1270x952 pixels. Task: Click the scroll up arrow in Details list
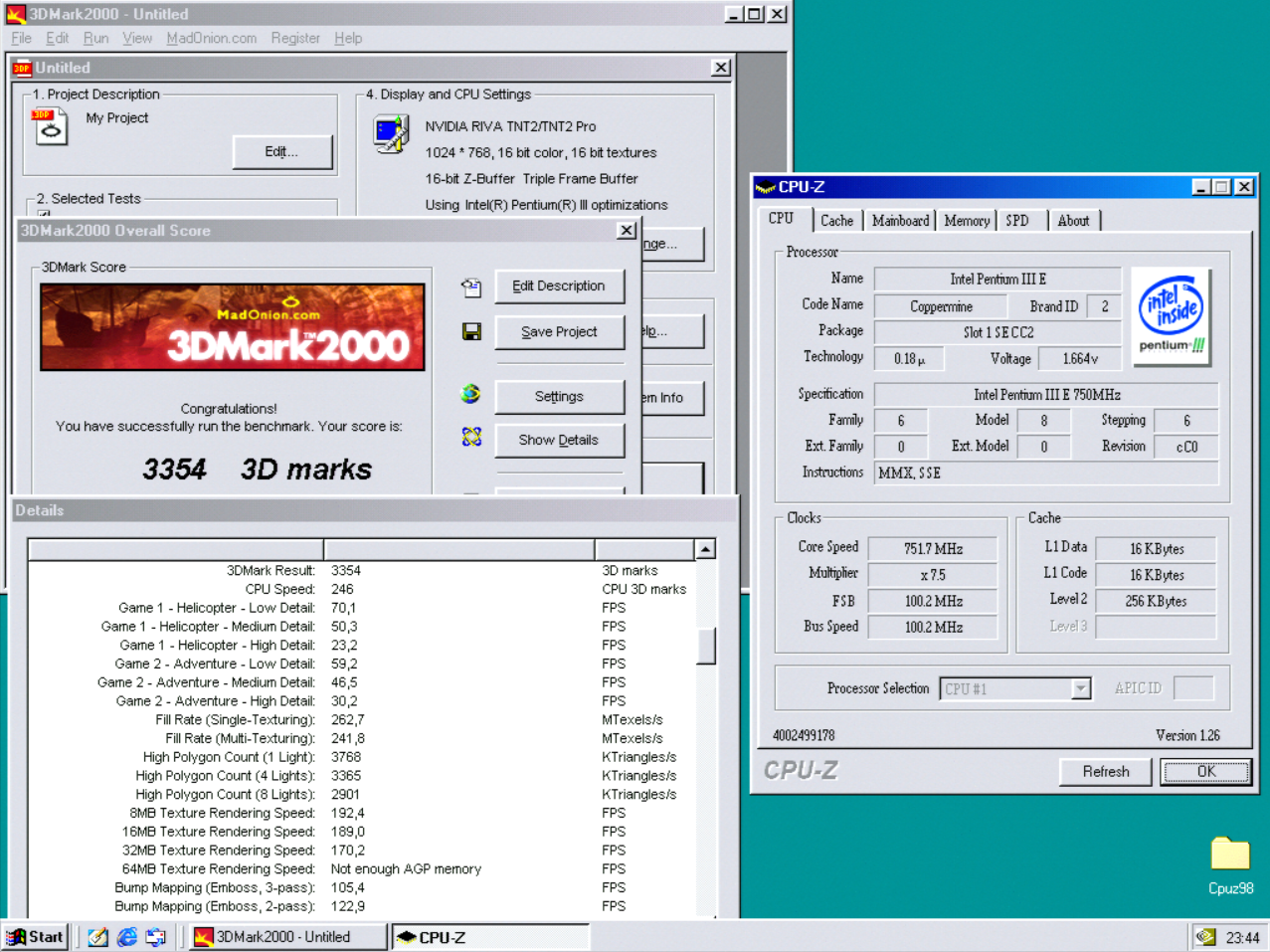pyautogui.click(x=706, y=549)
